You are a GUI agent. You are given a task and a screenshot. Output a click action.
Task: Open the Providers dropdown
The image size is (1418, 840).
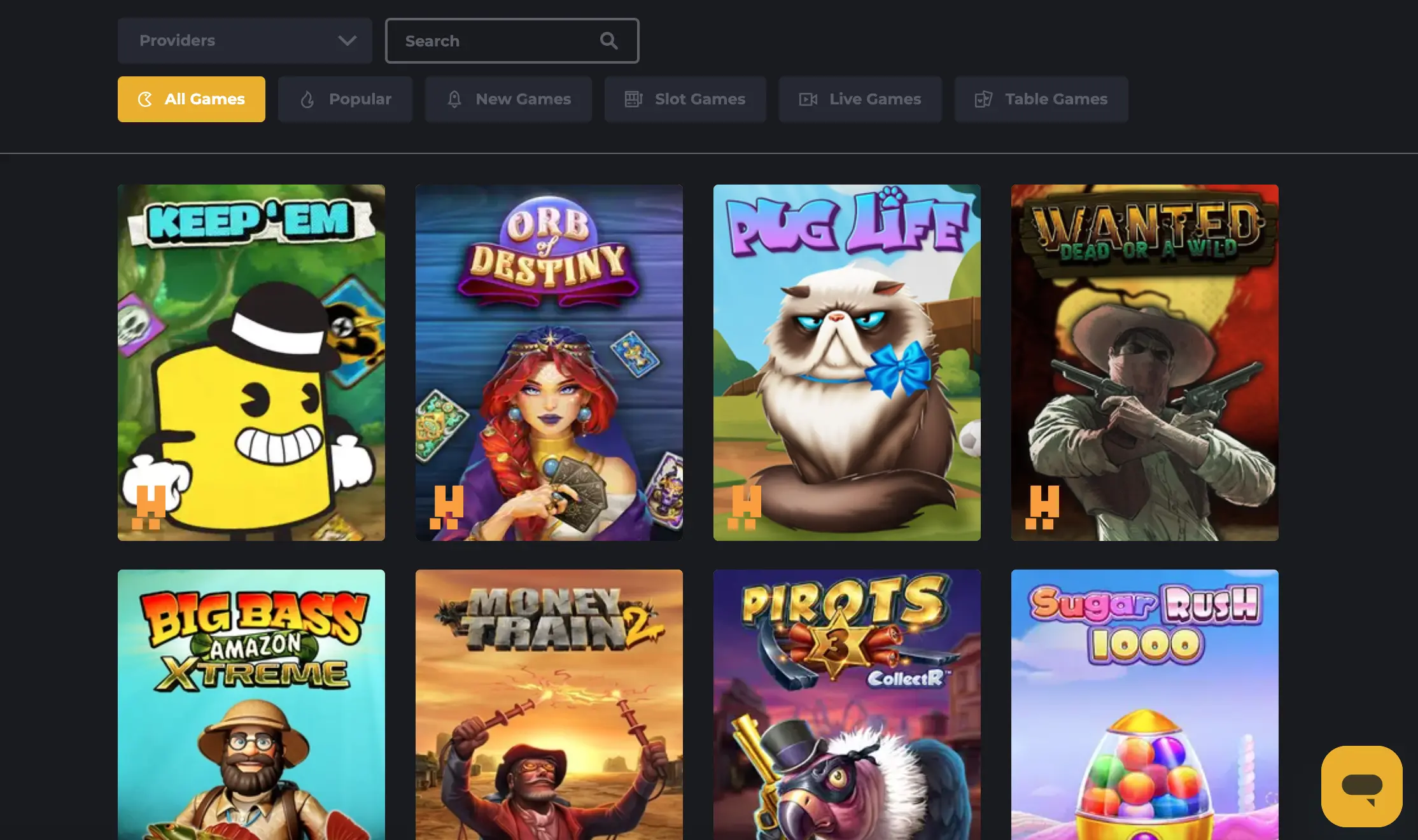(245, 41)
